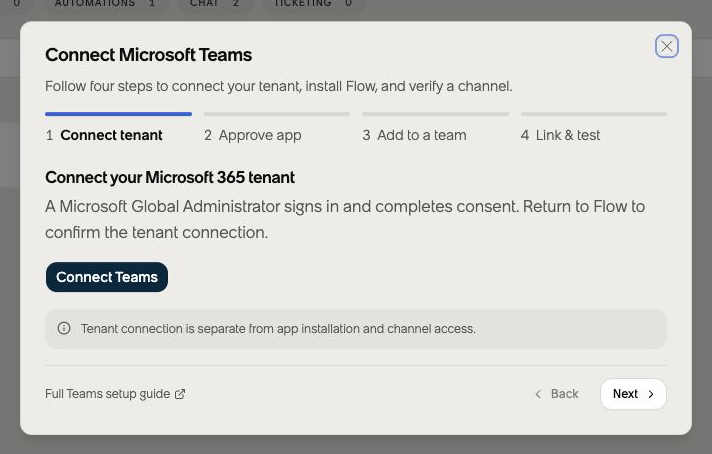This screenshot has height=454, width=712.
Task: Open the Full Teams setup guide link
Action: coord(115,394)
